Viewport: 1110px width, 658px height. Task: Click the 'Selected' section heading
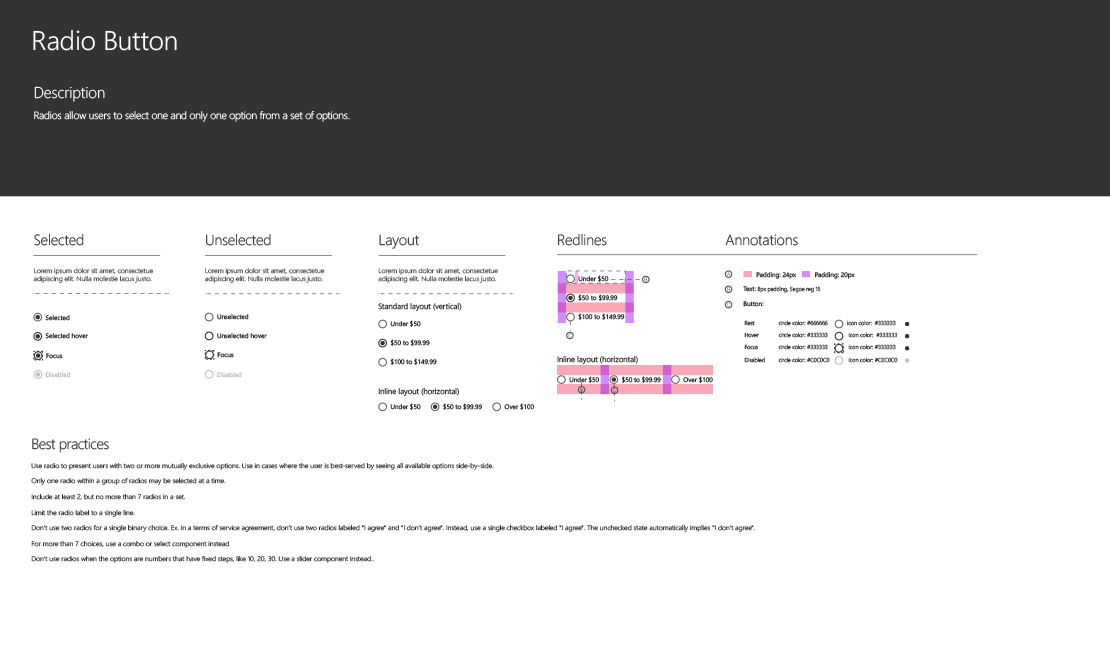point(59,240)
